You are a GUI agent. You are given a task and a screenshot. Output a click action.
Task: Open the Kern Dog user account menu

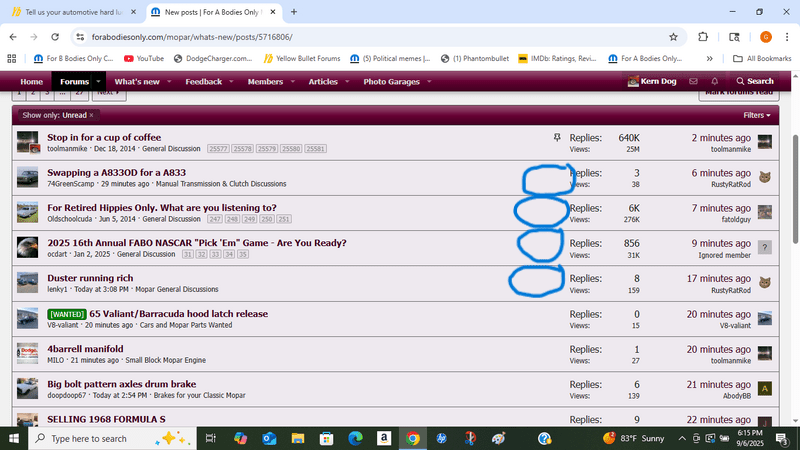click(x=652, y=81)
